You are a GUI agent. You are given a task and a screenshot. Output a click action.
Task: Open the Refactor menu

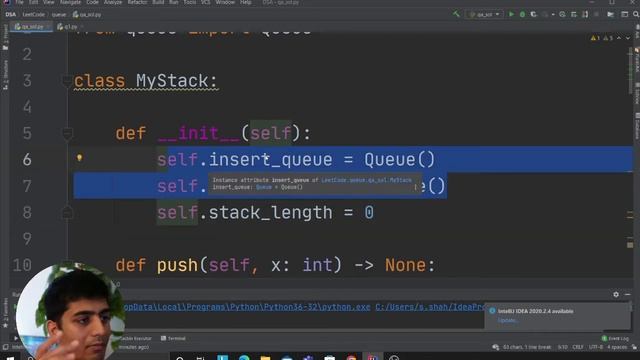(x=137, y=2)
